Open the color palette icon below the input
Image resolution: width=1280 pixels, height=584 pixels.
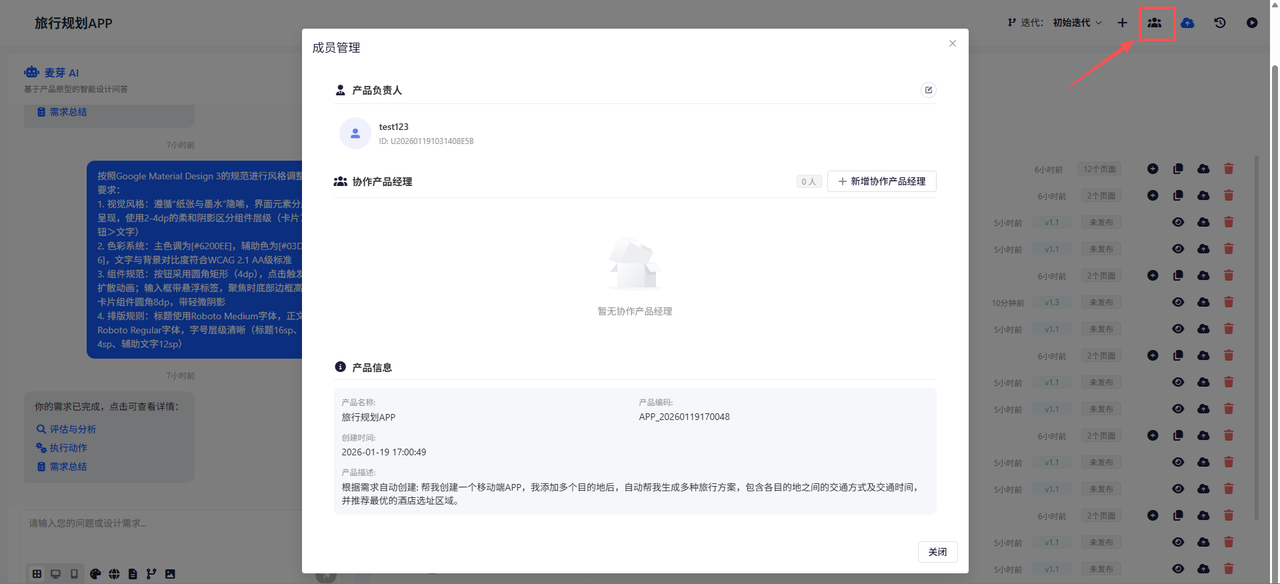(95, 574)
